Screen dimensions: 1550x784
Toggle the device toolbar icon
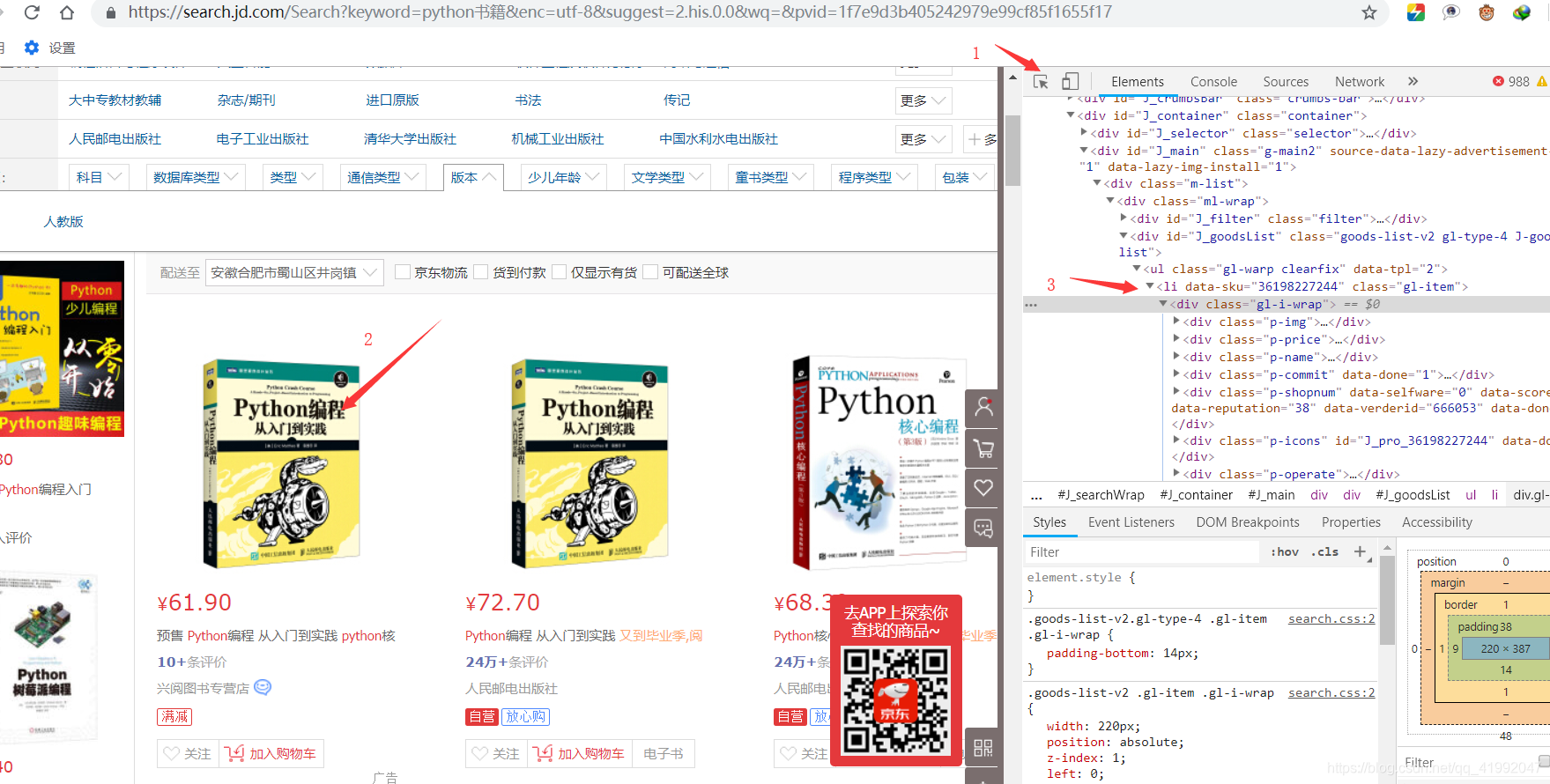coord(1070,82)
